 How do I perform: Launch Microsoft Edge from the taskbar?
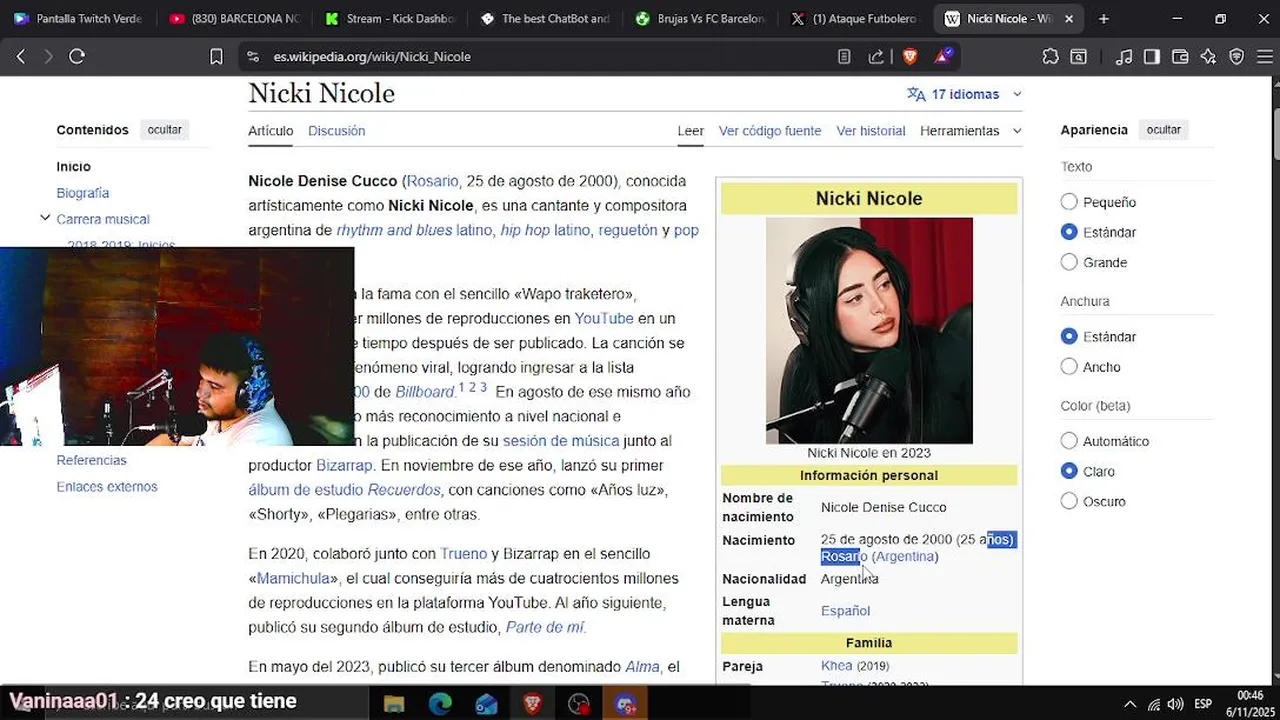(x=440, y=704)
